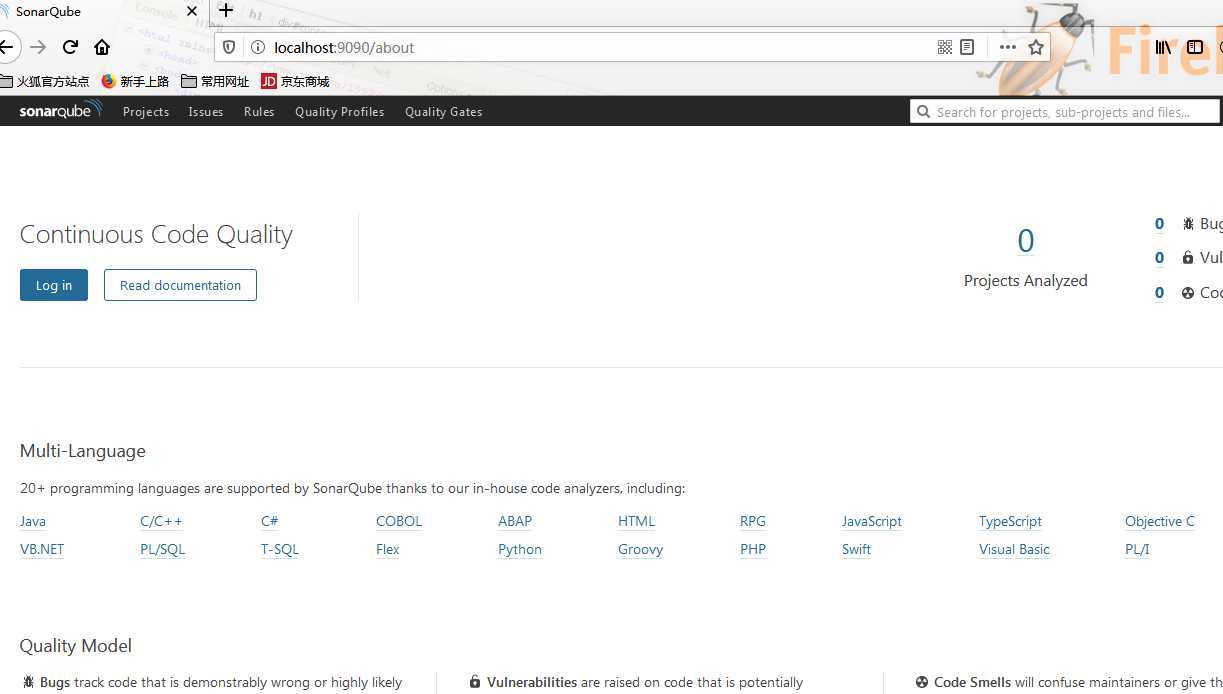Open the JavaScript language link
This screenshot has height=694, width=1223.
point(872,521)
